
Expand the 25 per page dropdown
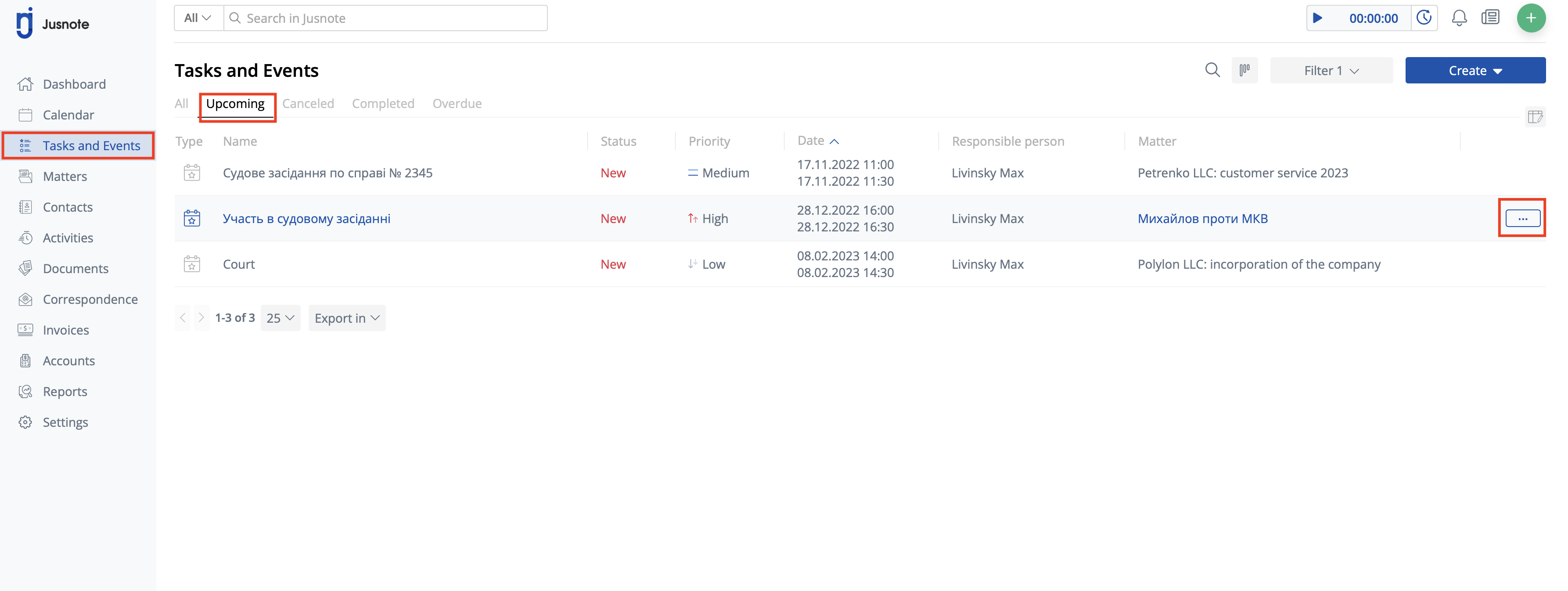pyautogui.click(x=281, y=318)
